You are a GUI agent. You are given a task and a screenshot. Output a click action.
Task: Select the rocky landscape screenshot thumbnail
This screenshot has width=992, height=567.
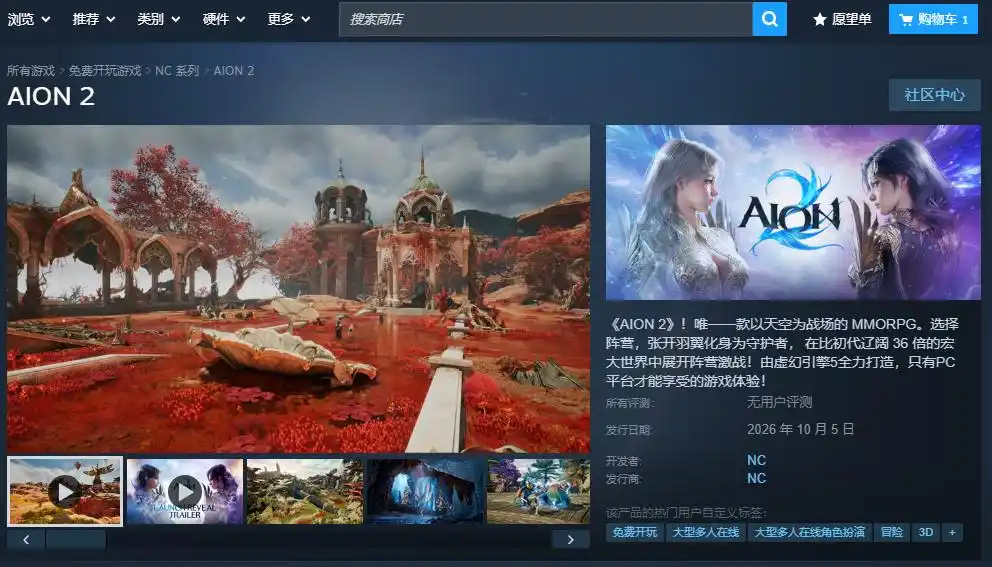point(305,491)
